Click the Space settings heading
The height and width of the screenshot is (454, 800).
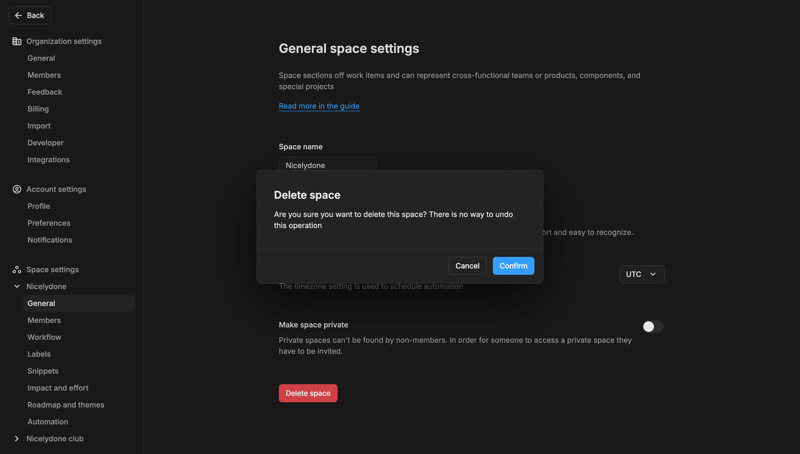coord(53,269)
